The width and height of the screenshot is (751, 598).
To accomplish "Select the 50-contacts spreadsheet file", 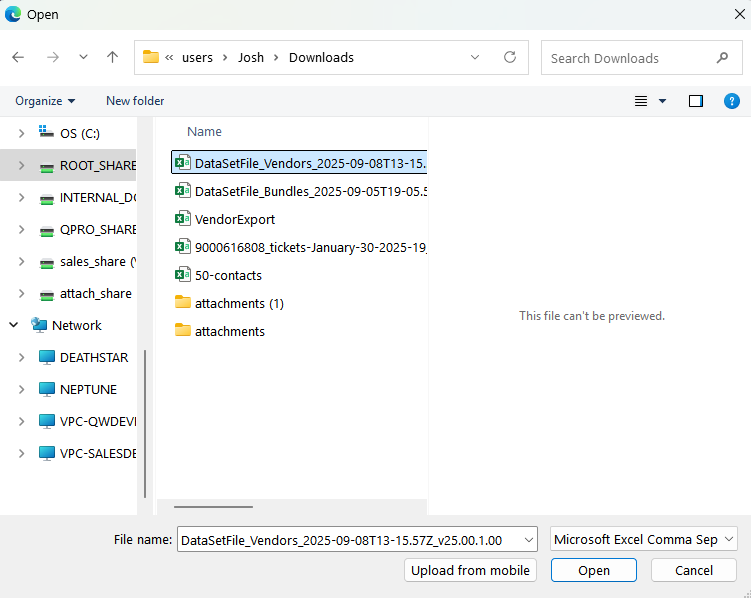I will (228, 275).
